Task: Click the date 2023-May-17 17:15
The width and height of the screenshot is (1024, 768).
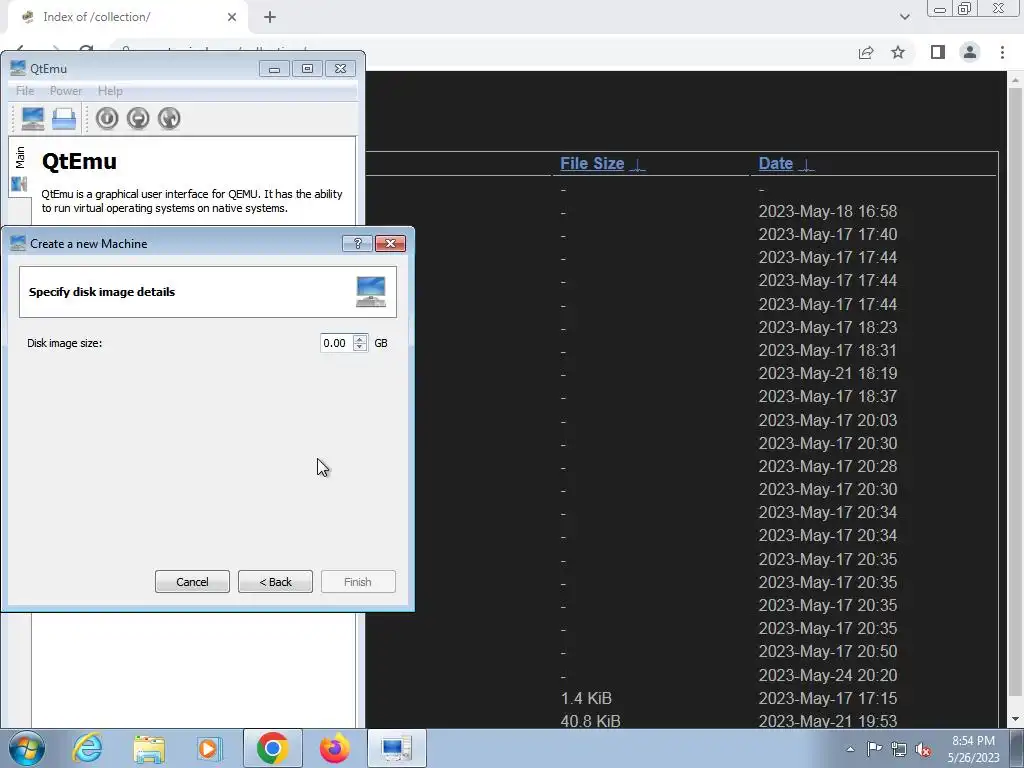Action: click(x=827, y=699)
